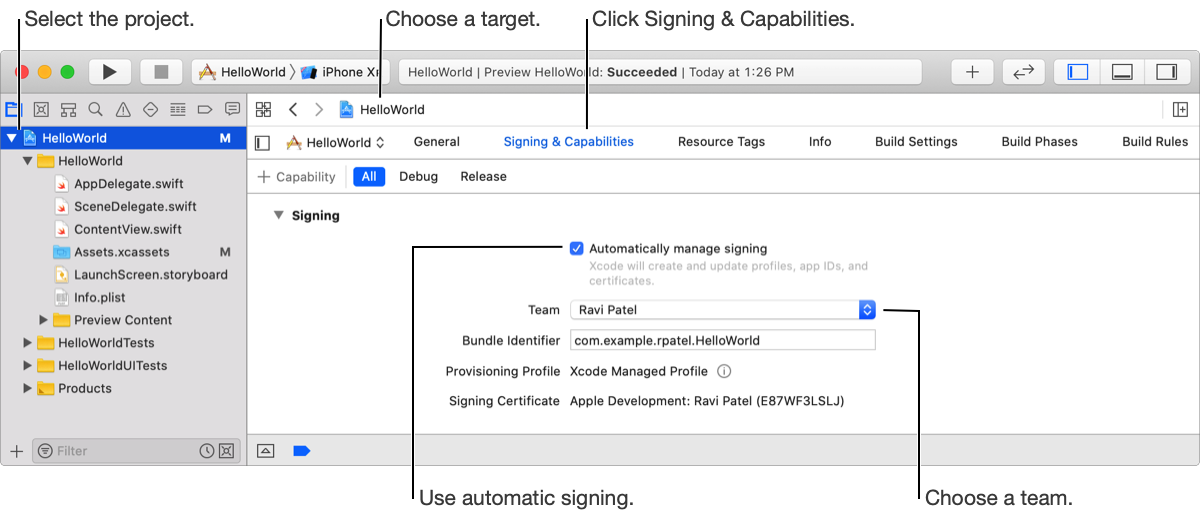Click the Bundle Identifier text field
The width and height of the screenshot is (1200, 516).
click(x=722, y=340)
